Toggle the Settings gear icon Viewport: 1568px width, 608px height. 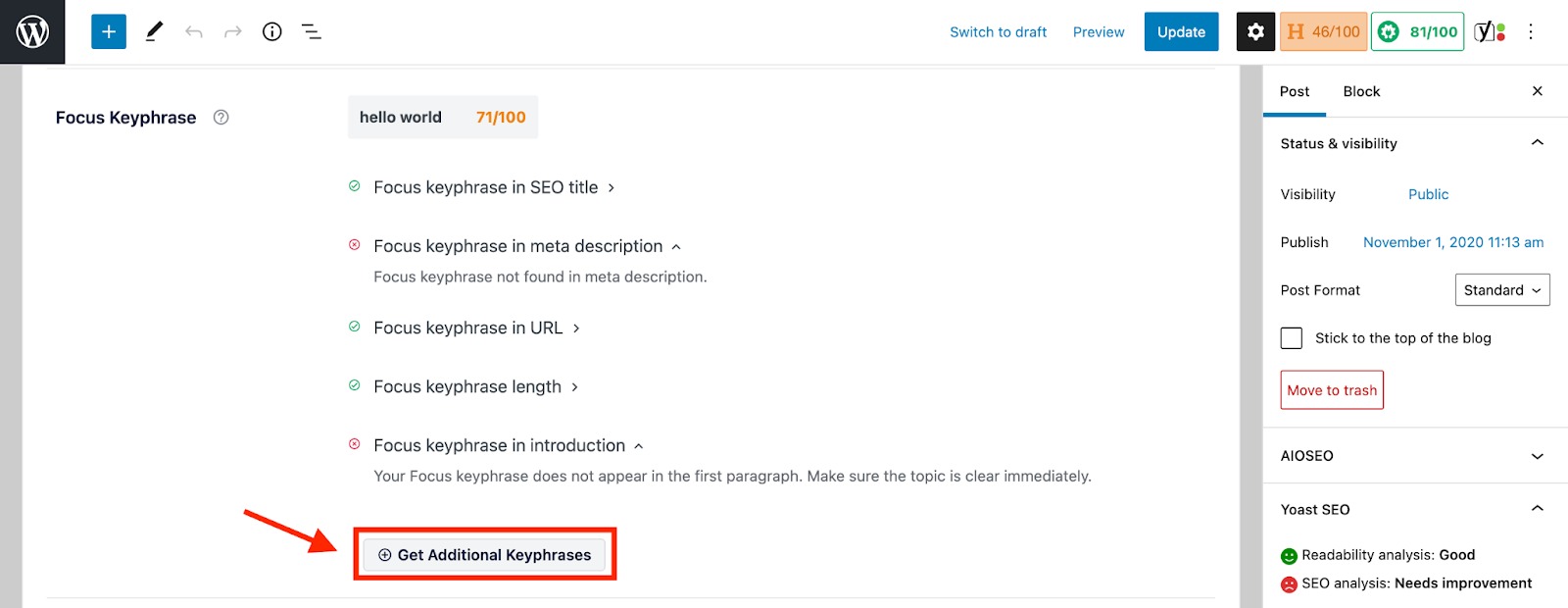(1255, 30)
